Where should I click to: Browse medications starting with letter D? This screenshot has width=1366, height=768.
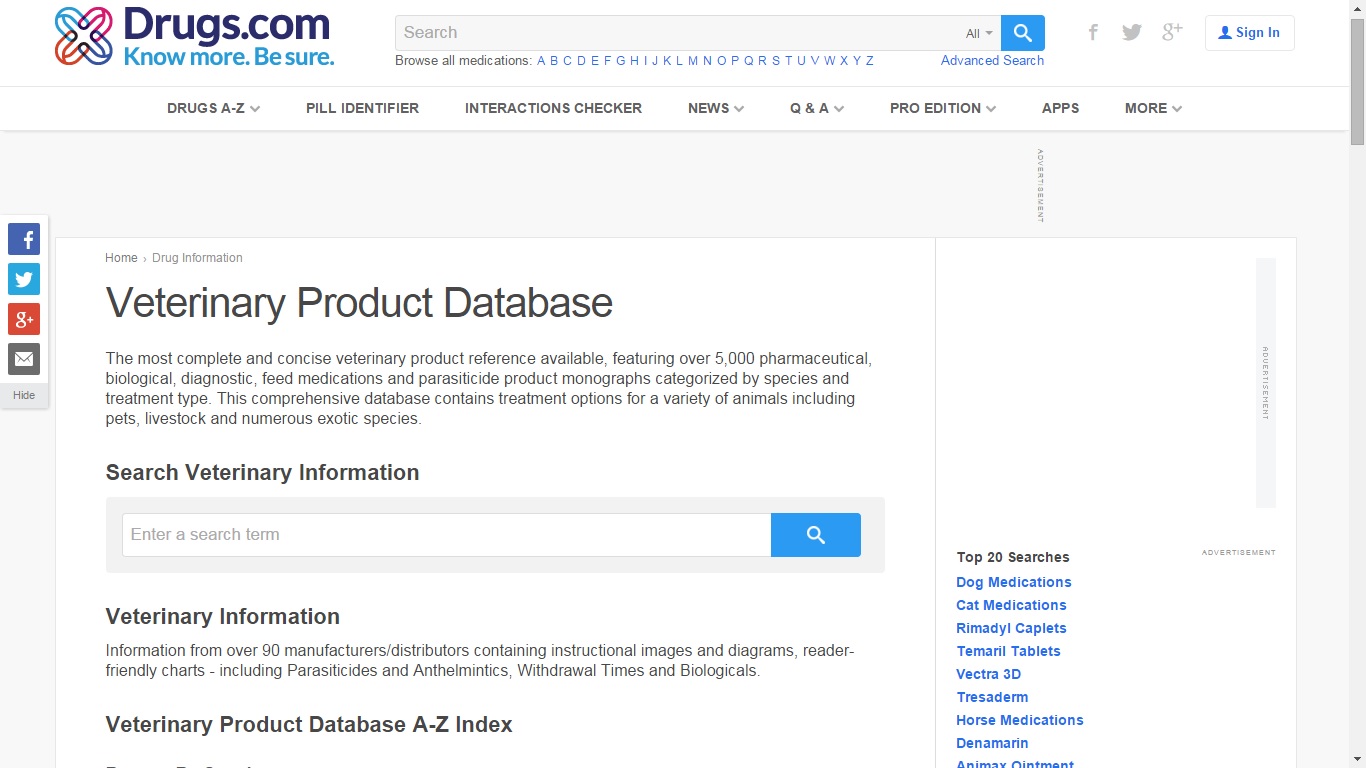coord(581,61)
